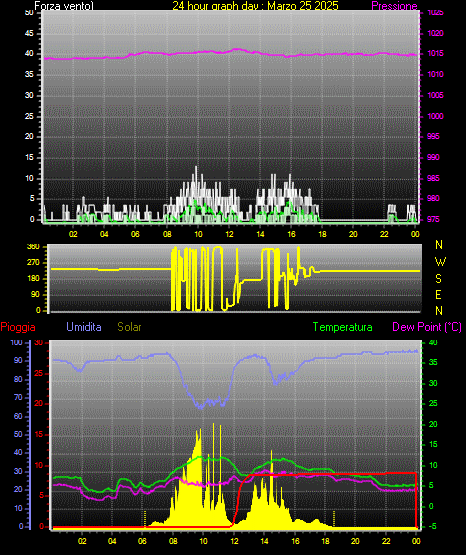Image resolution: width=466 pixels, height=555 pixels.
Task: Click the 100 humidity axis value
Action: [16, 342]
